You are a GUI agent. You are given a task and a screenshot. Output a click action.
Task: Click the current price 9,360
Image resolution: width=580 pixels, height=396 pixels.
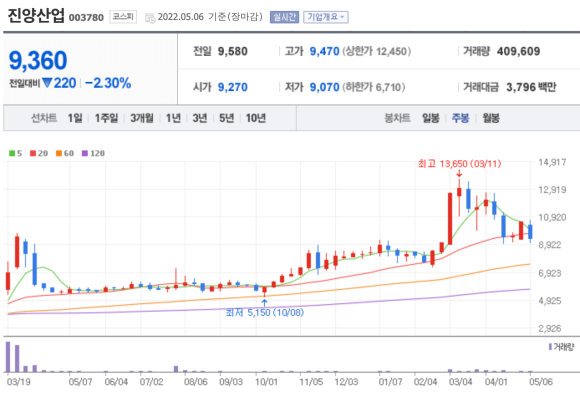pyautogui.click(x=38, y=60)
